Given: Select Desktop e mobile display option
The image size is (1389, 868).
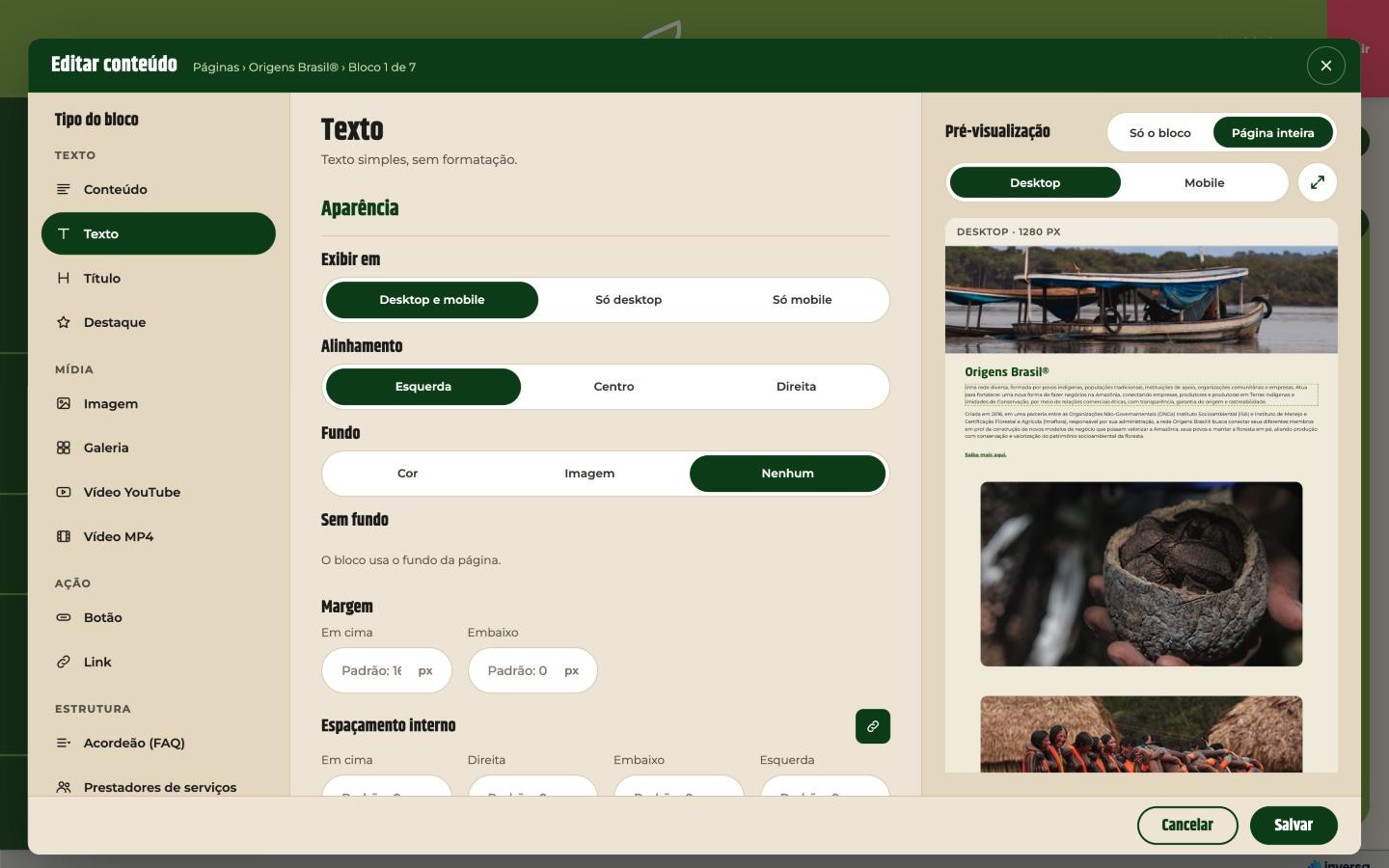Looking at the screenshot, I should pyautogui.click(x=432, y=300).
